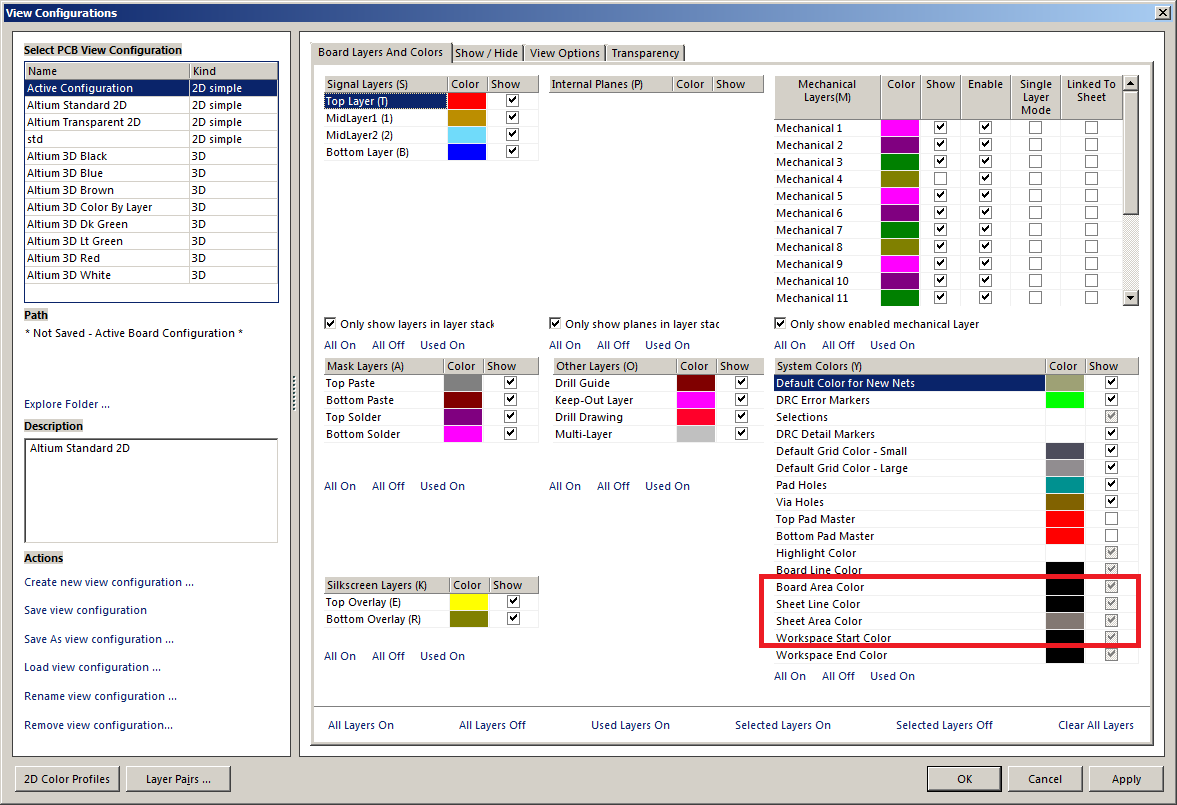Click Cancel button
1177x805 pixels.
(x=1045, y=779)
